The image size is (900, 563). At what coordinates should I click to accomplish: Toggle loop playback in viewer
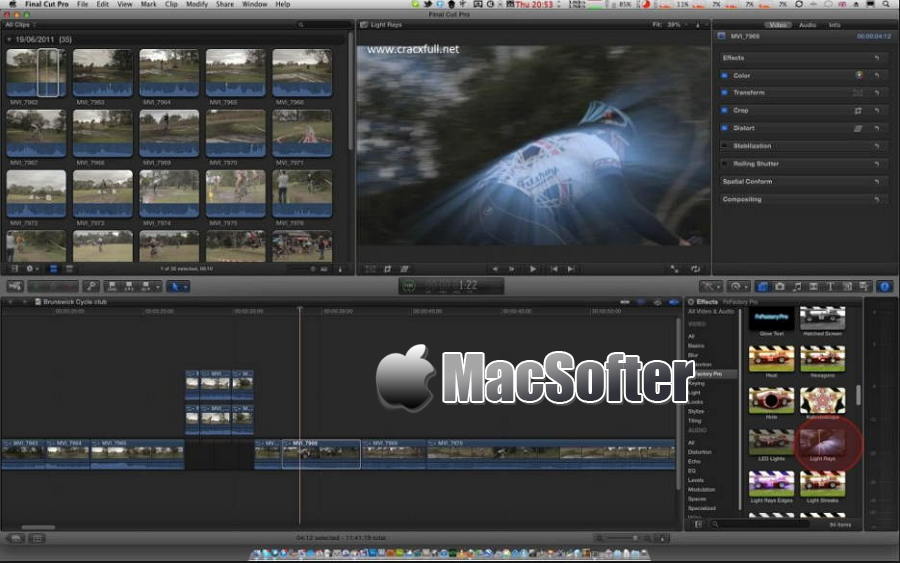tap(695, 269)
